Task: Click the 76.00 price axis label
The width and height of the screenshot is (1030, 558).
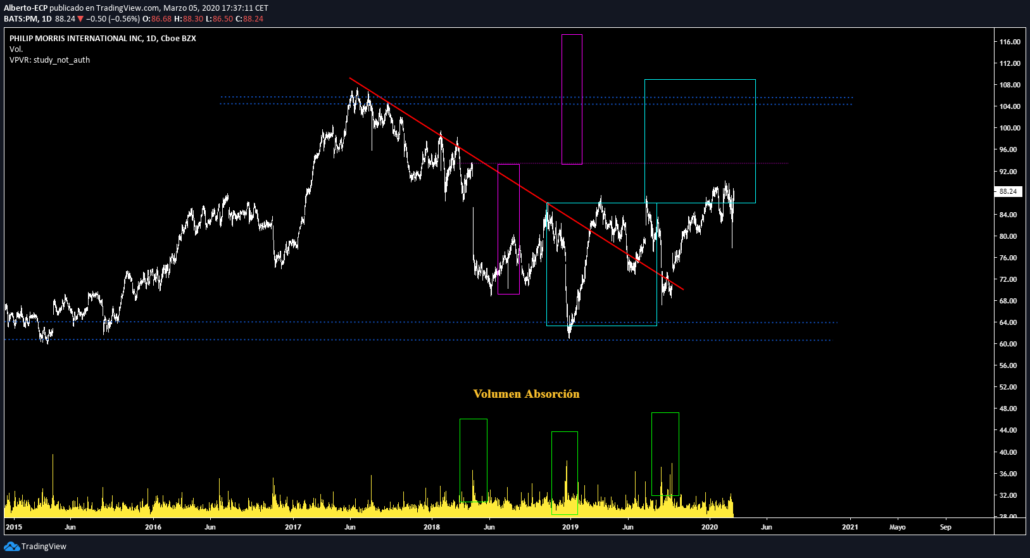Action: 1010,258
